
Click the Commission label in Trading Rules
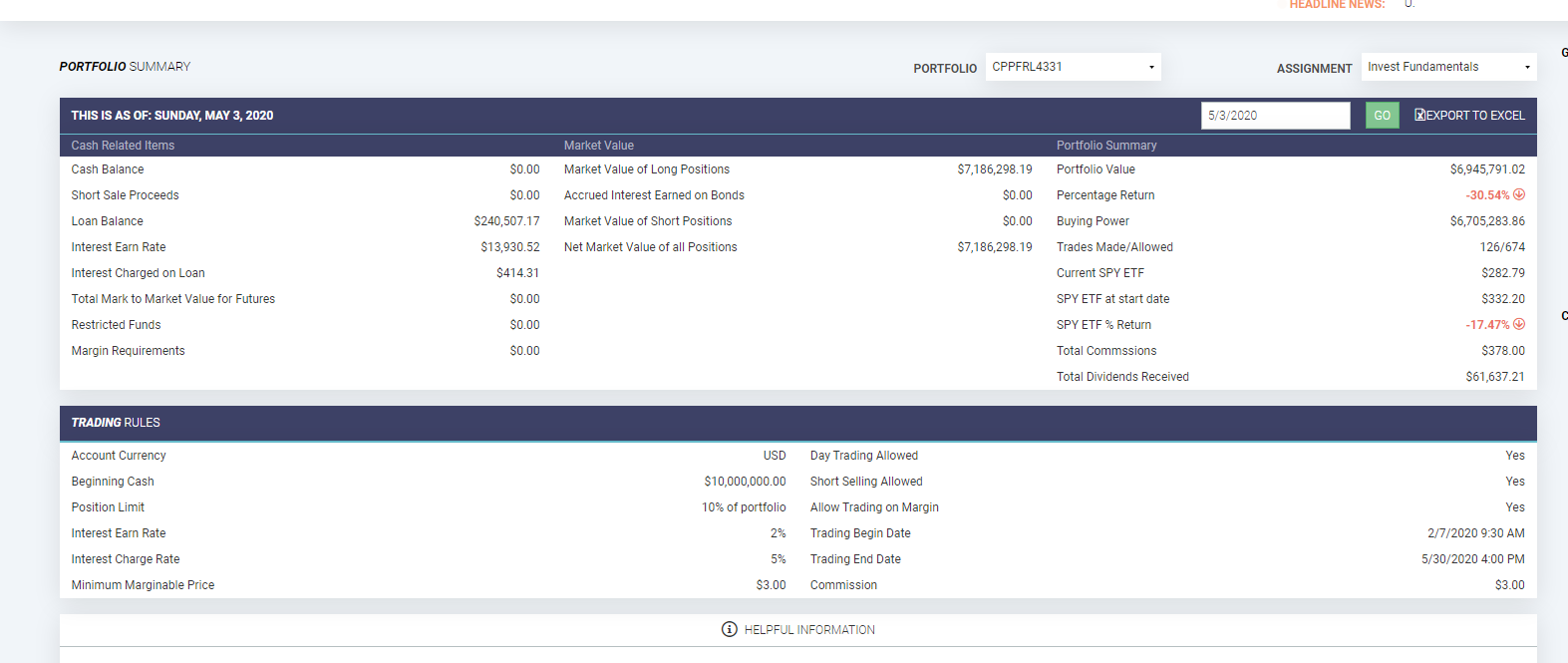pyautogui.click(x=843, y=585)
